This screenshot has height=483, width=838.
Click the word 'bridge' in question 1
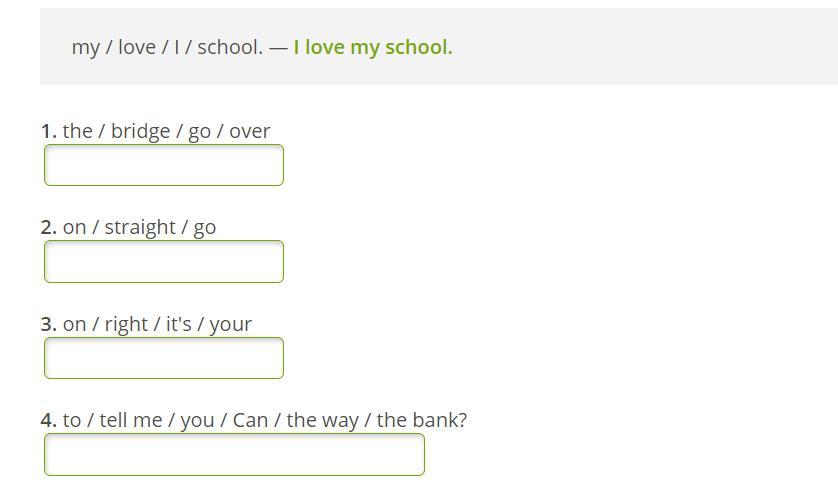pos(140,131)
